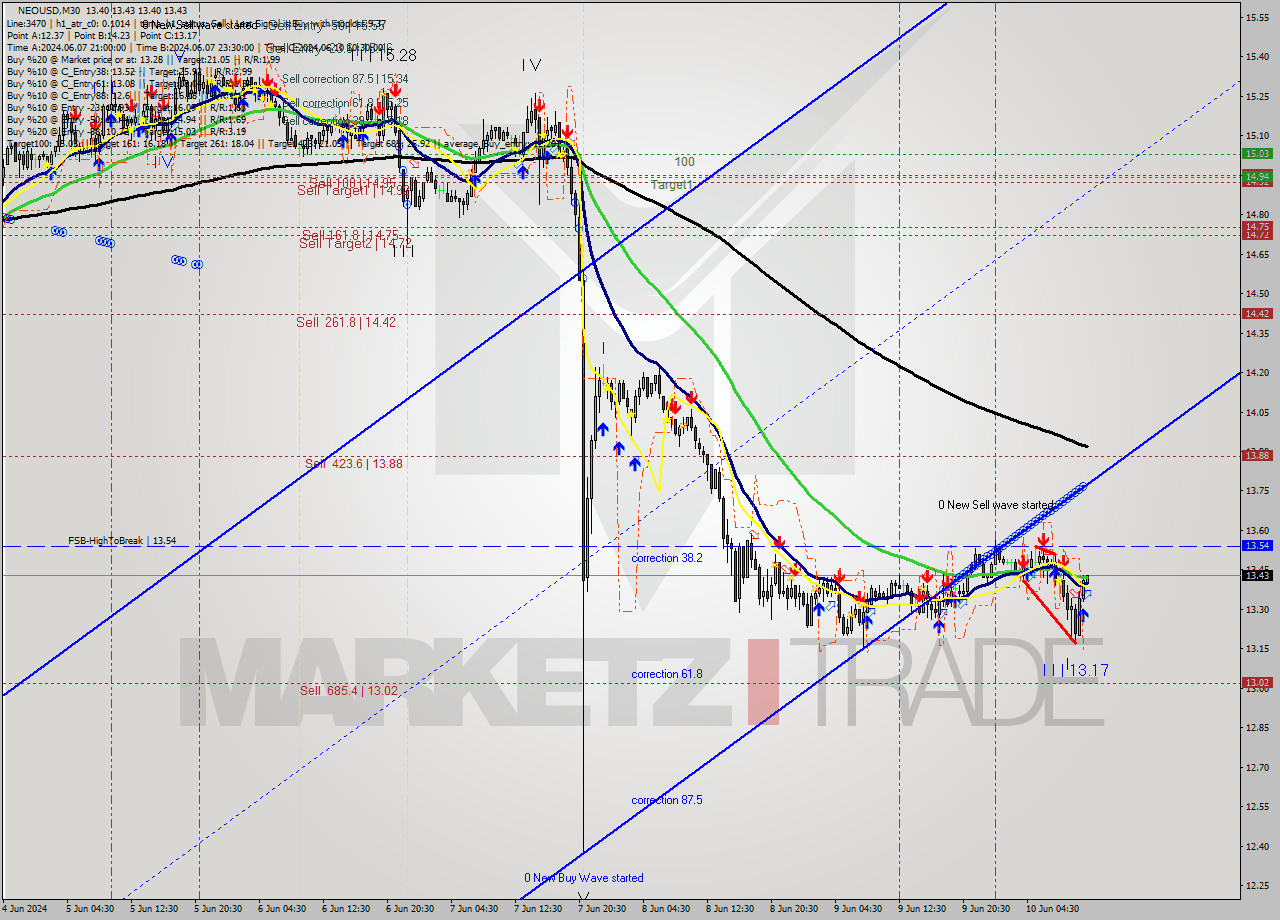Click the 15.40 price scale value
Screen dimensions: 1280x920
[x=1256, y=56]
